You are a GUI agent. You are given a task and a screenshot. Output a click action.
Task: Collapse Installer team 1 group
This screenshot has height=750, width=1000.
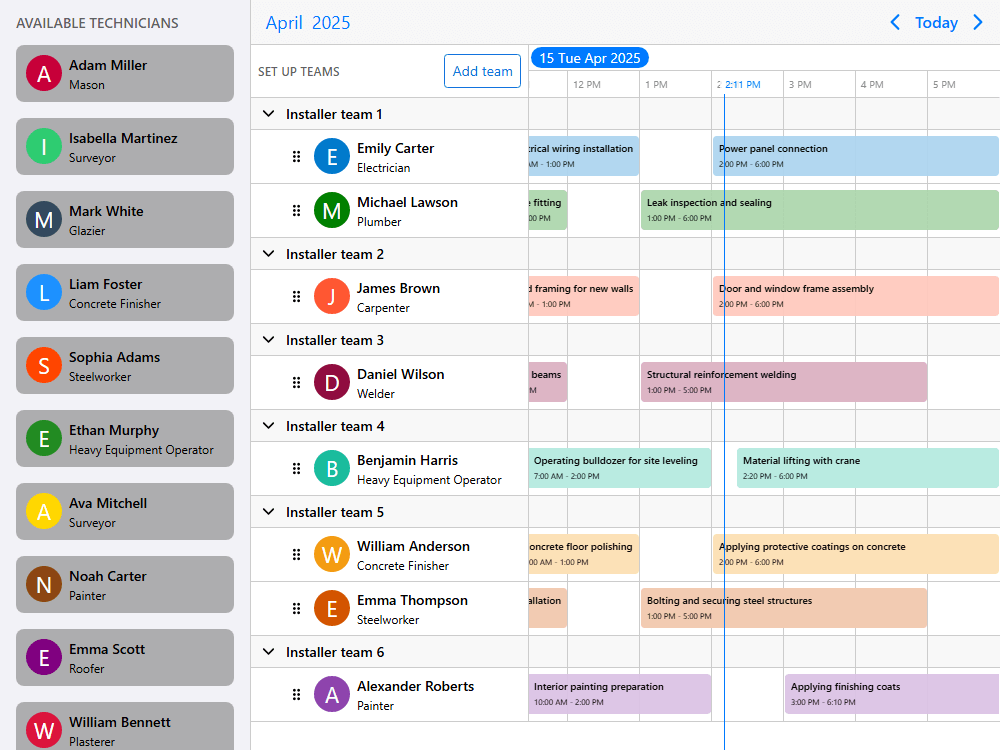(x=268, y=114)
